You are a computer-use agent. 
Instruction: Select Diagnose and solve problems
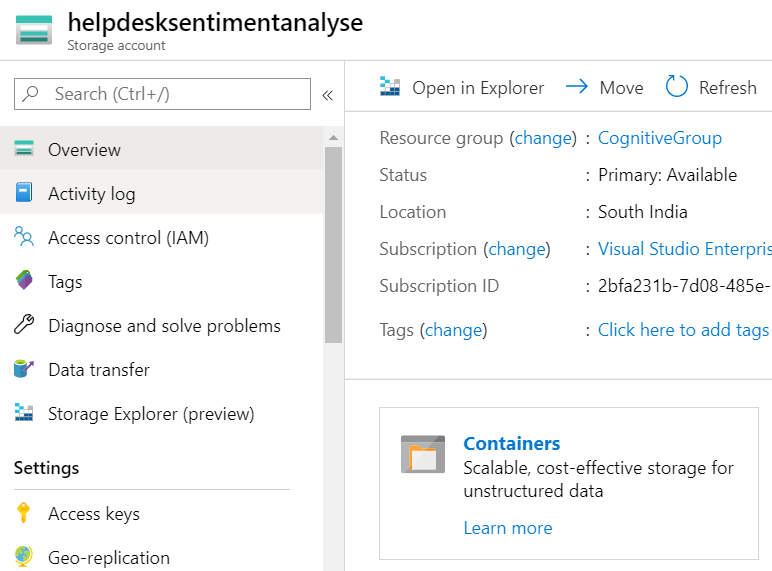tap(161, 325)
